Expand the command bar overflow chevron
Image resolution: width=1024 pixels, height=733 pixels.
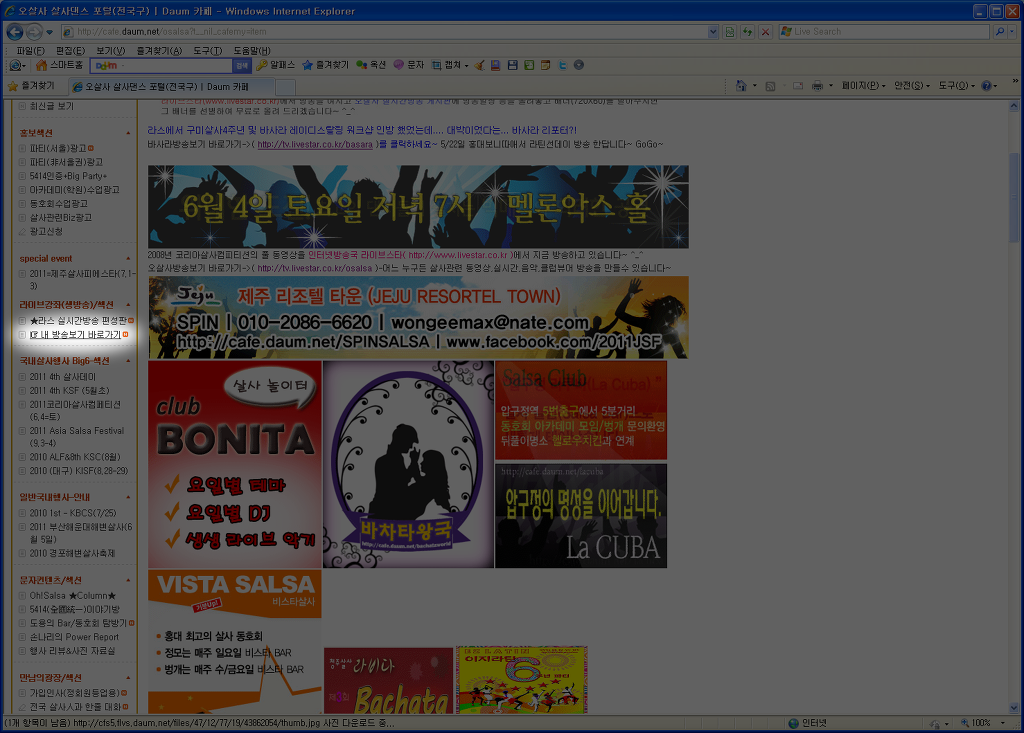pyautogui.click(x=1015, y=81)
